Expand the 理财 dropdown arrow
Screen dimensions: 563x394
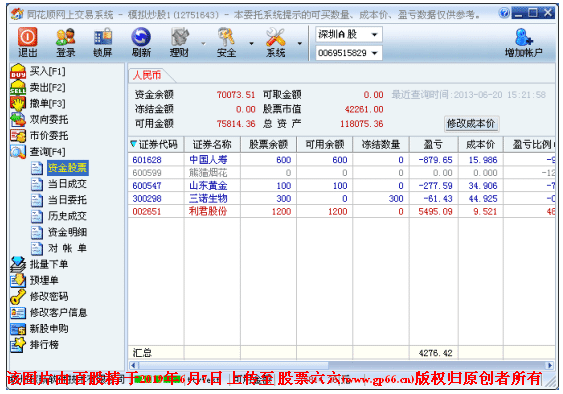click(203, 43)
